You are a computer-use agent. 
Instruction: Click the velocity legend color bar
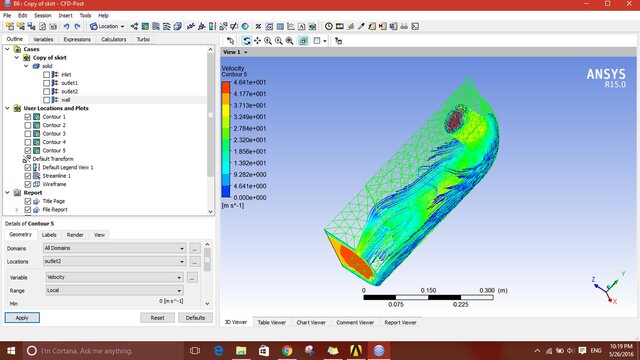226,140
